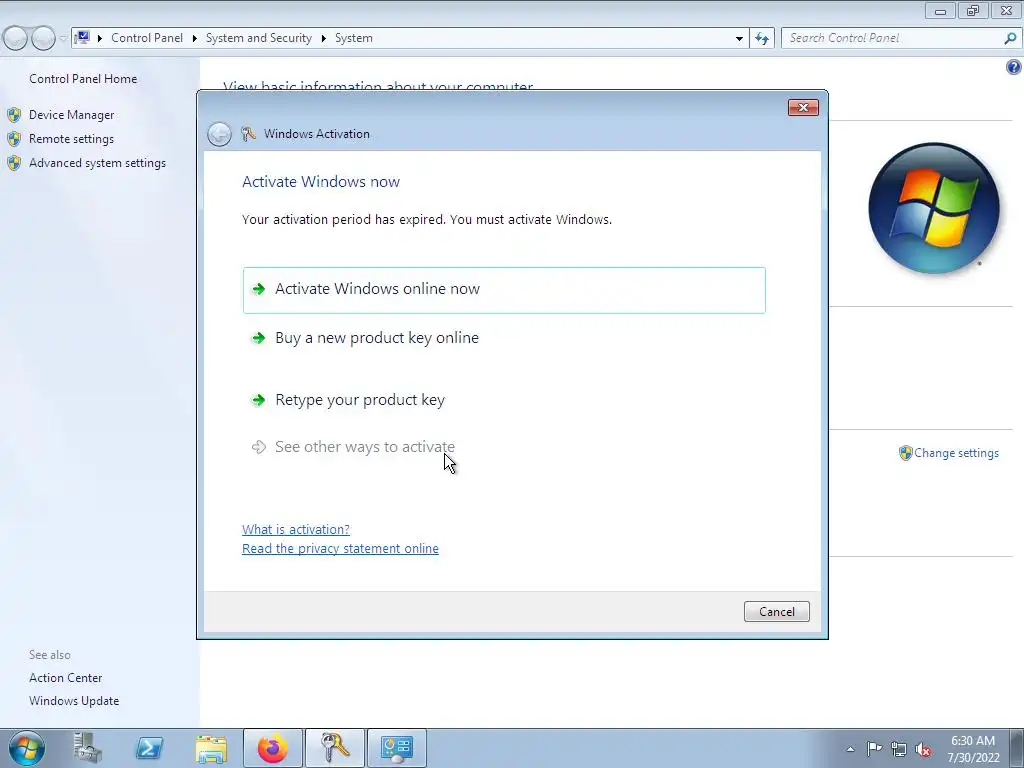Select System and Security in the breadcrumb
The width and height of the screenshot is (1024, 768).
[x=259, y=38]
